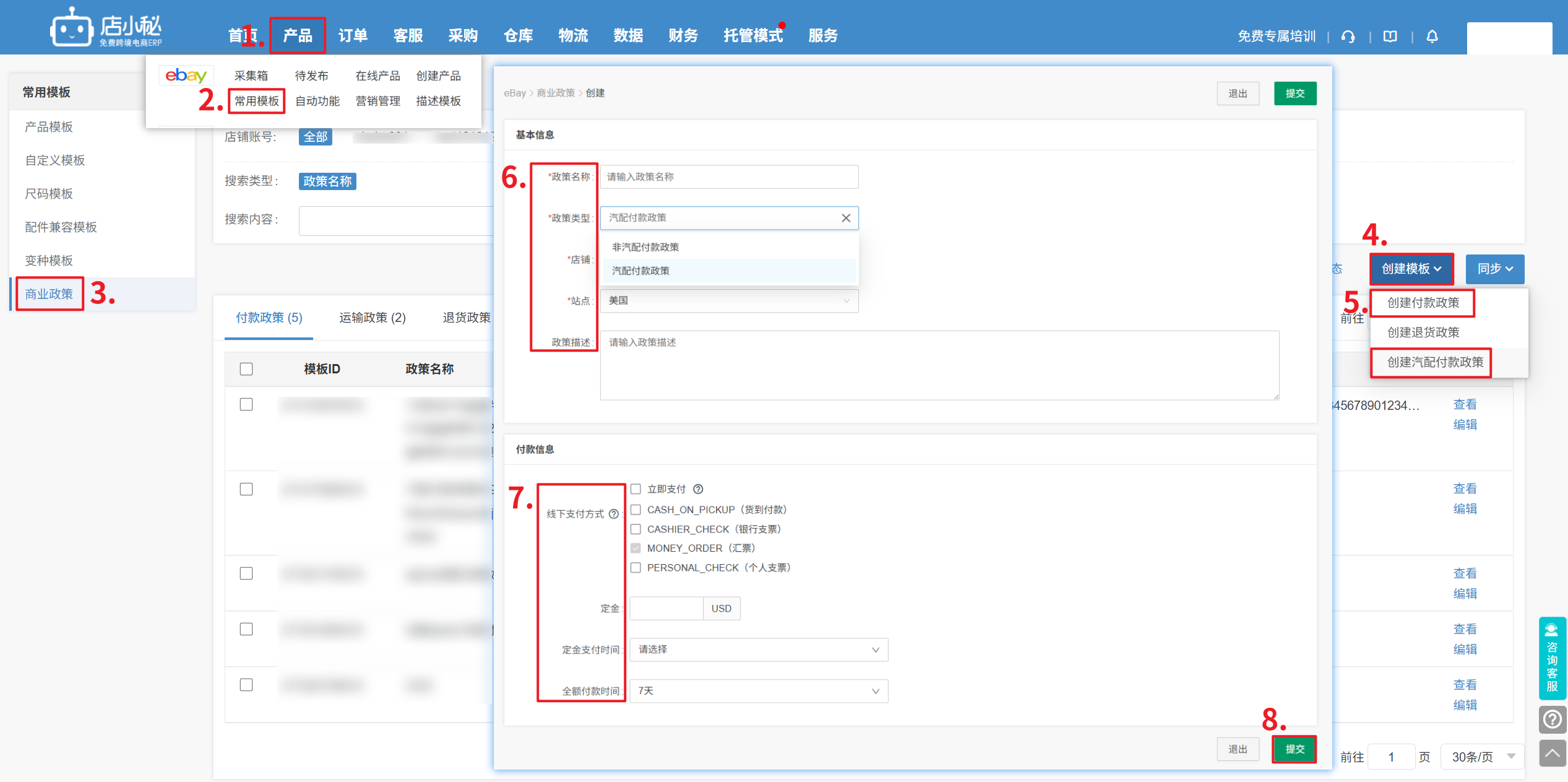This screenshot has height=782, width=1568.
Task: Open 订单 in top navigation
Action: [x=353, y=36]
